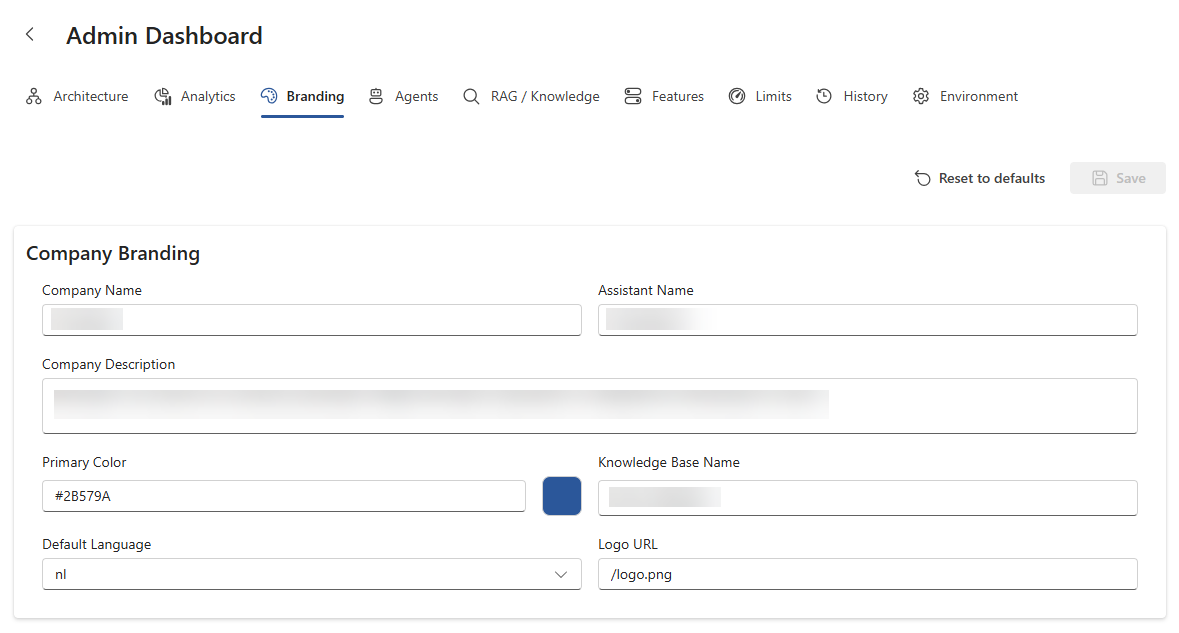Click the Agents icon

(375, 95)
